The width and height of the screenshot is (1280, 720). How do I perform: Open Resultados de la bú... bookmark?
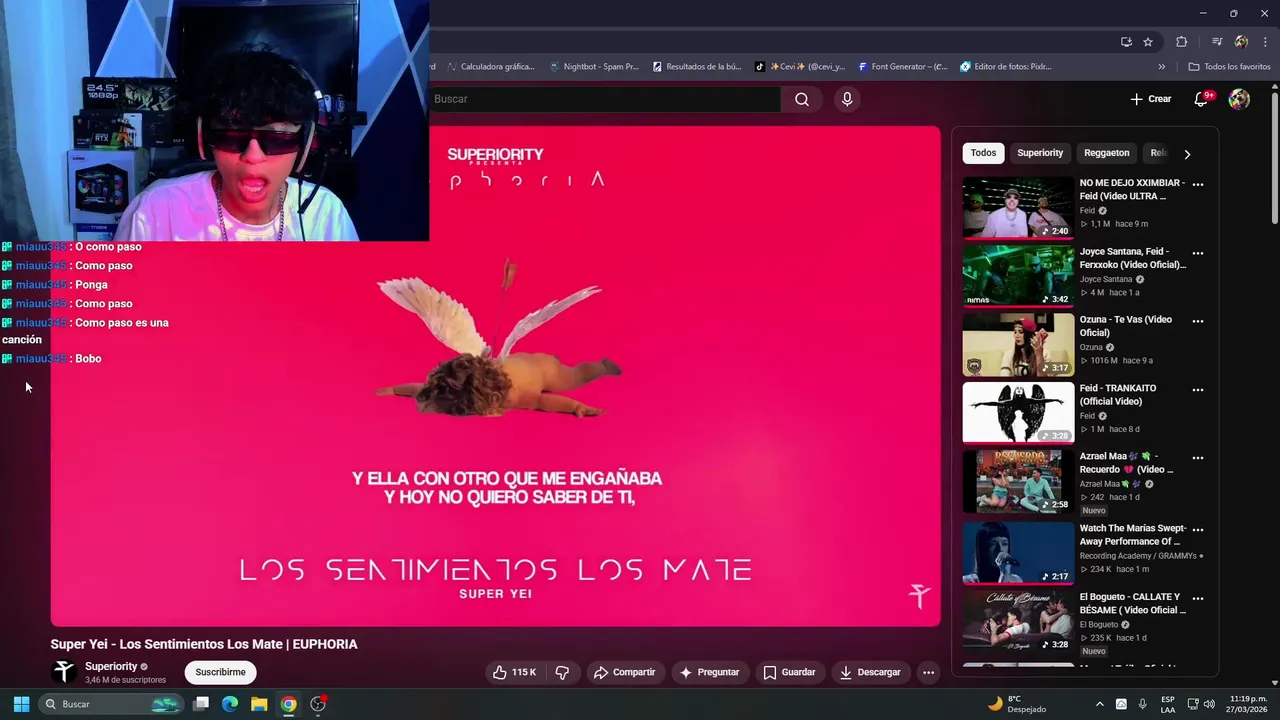click(697, 67)
